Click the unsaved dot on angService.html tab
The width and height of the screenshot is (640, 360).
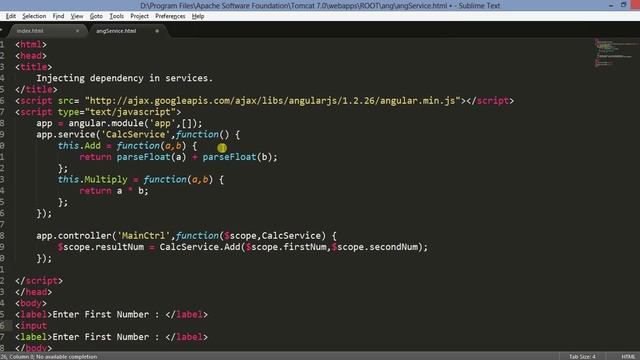157,31
